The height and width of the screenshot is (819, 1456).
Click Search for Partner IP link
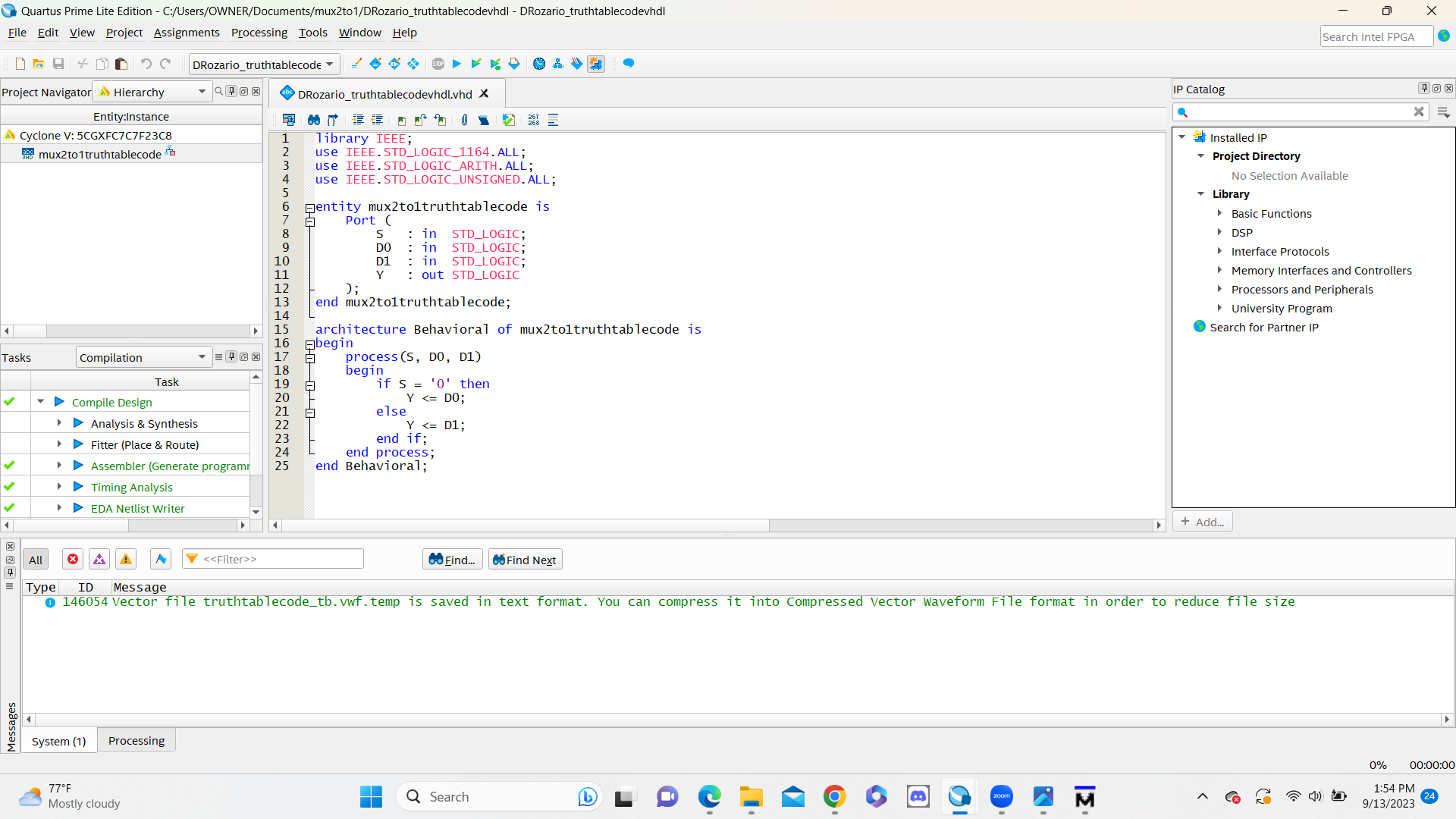tap(1263, 328)
